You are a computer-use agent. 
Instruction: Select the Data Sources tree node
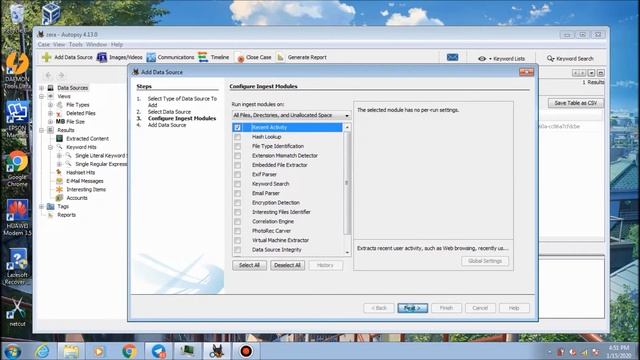coord(72,88)
